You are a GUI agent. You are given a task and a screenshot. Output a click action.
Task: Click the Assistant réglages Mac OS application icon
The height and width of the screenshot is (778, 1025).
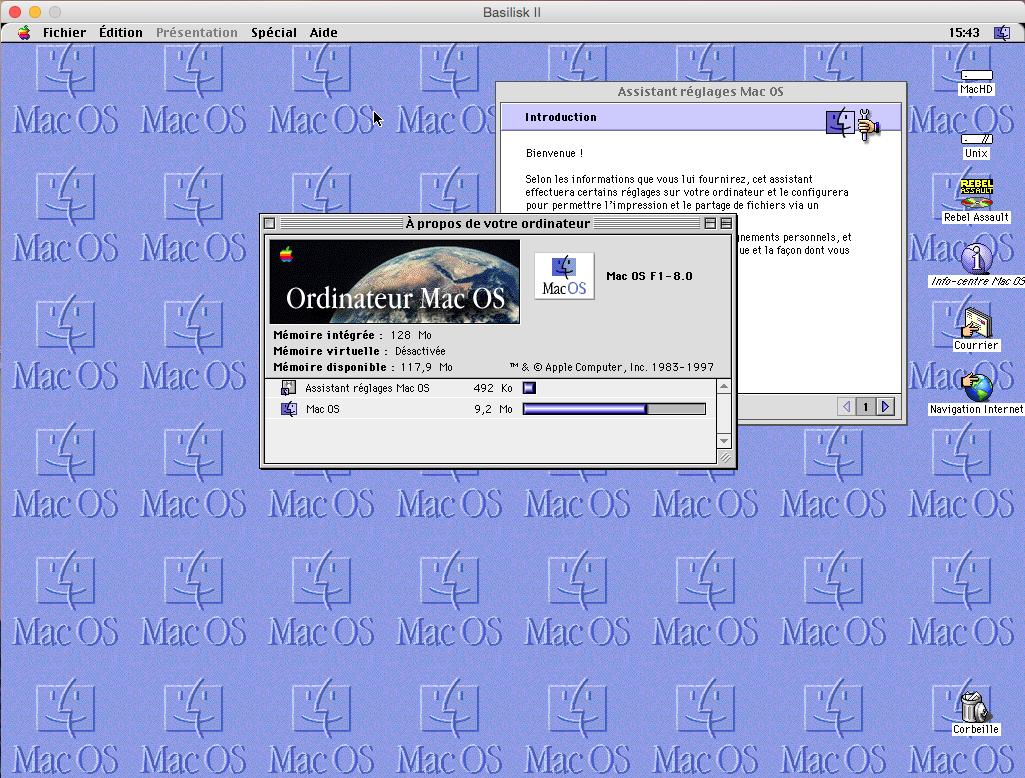click(288, 388)
